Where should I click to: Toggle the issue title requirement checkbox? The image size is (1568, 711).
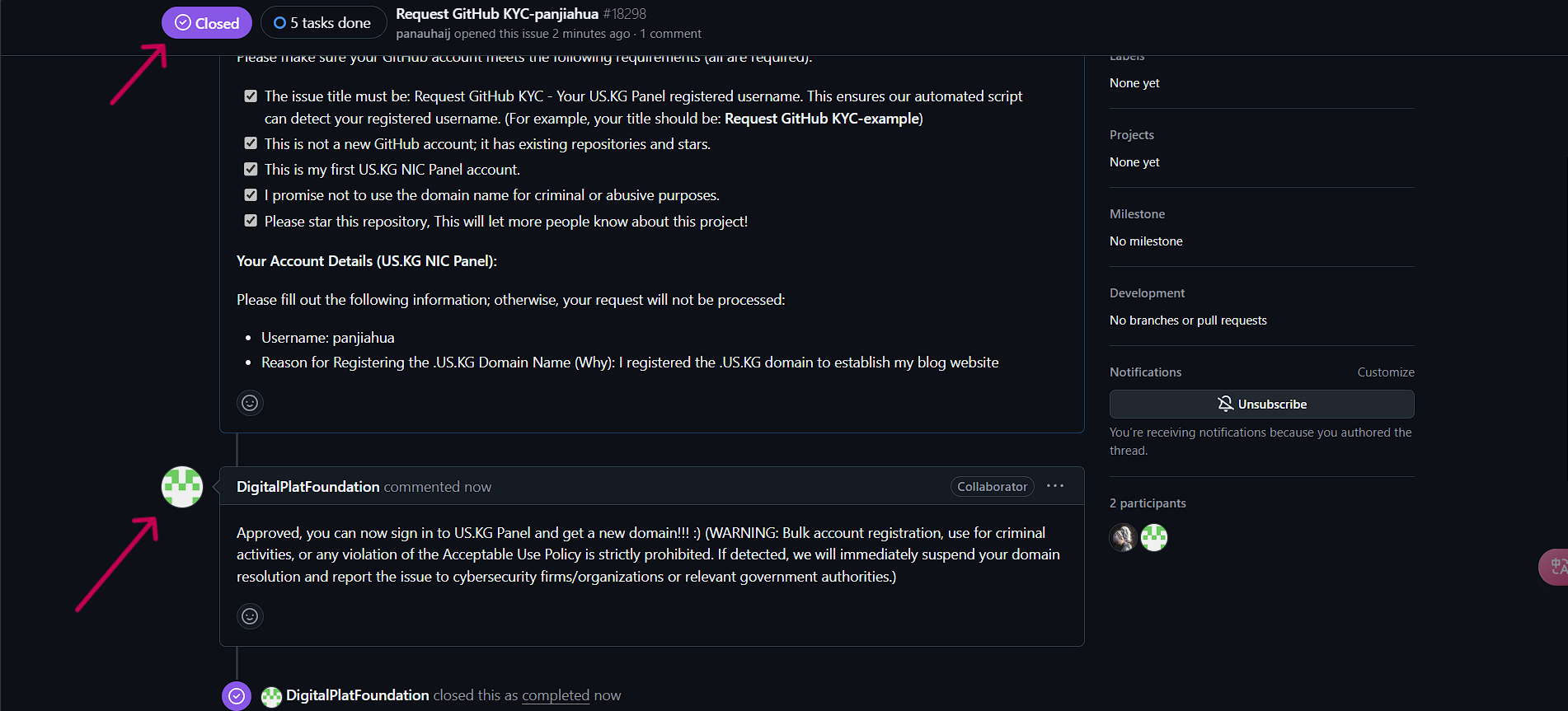coord(251,96)
